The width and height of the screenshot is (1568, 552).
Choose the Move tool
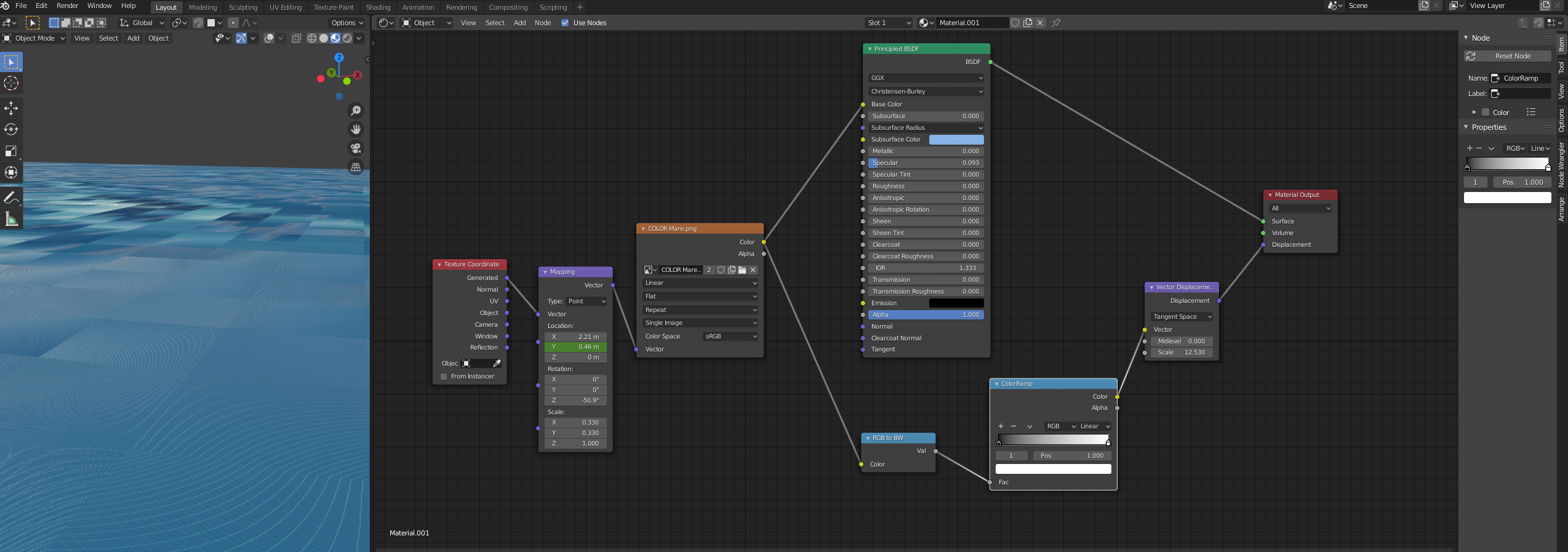pos(11,108)
